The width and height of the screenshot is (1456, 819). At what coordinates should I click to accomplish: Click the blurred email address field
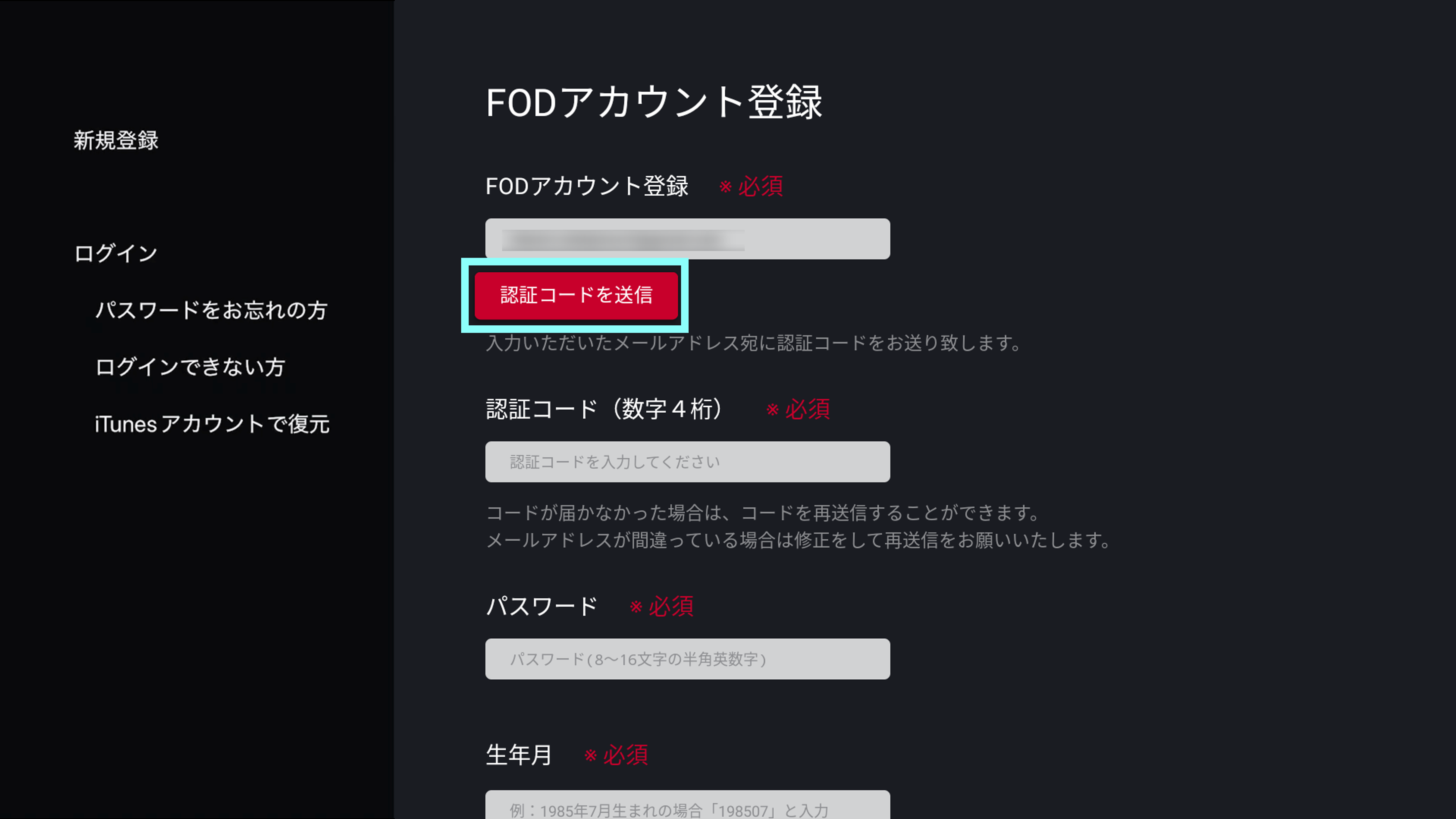click(687, 239)
